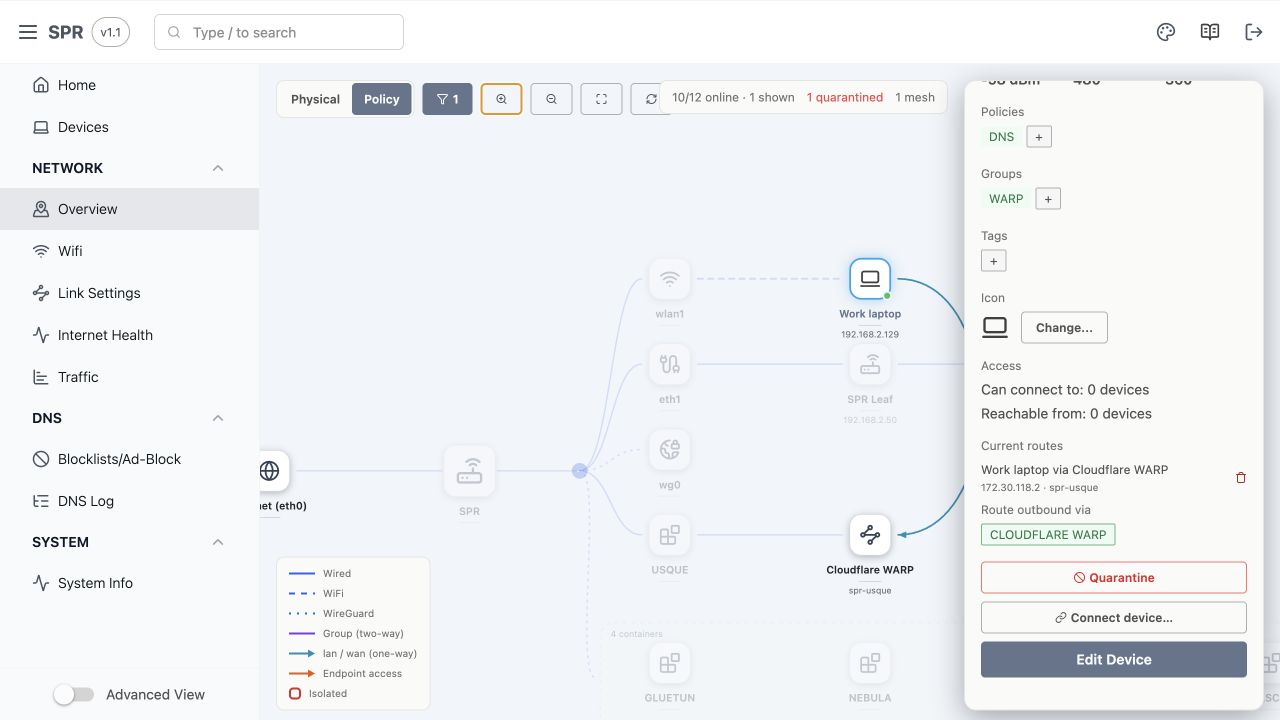Click the SPR logo text

(66, 32)
